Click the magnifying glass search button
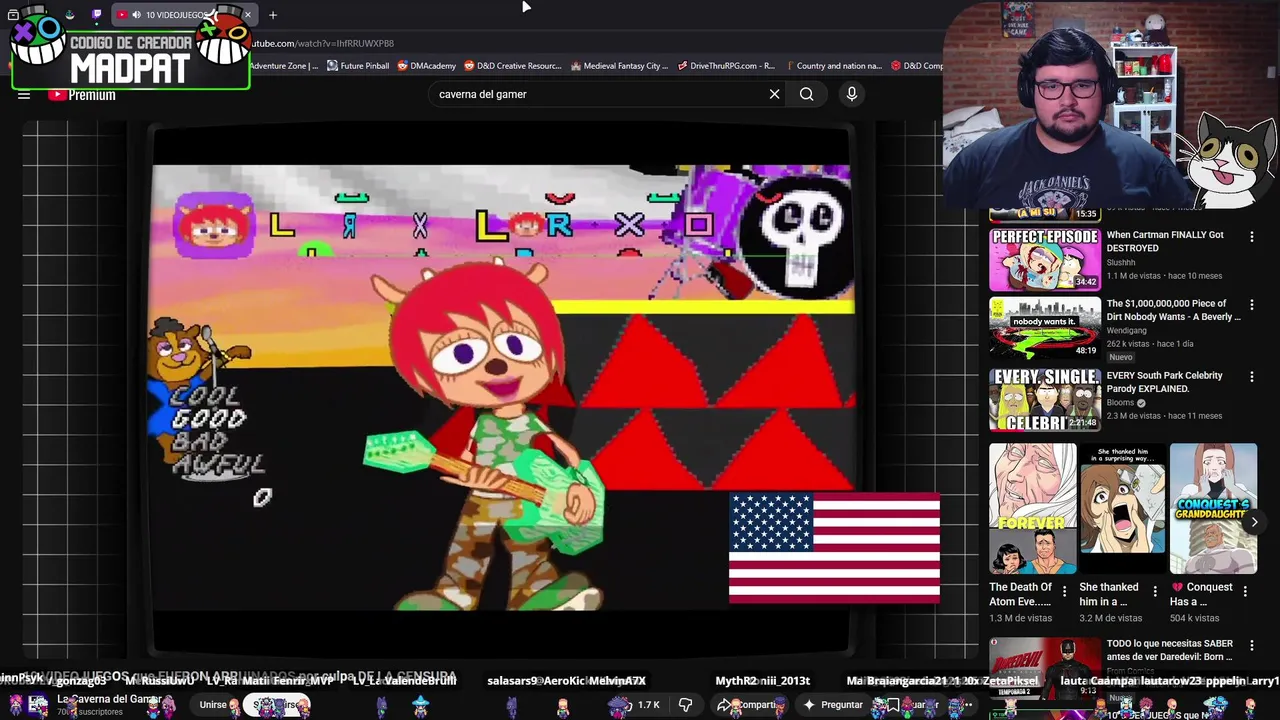Screen dimensions: 1280x720 tap(806, 94)
